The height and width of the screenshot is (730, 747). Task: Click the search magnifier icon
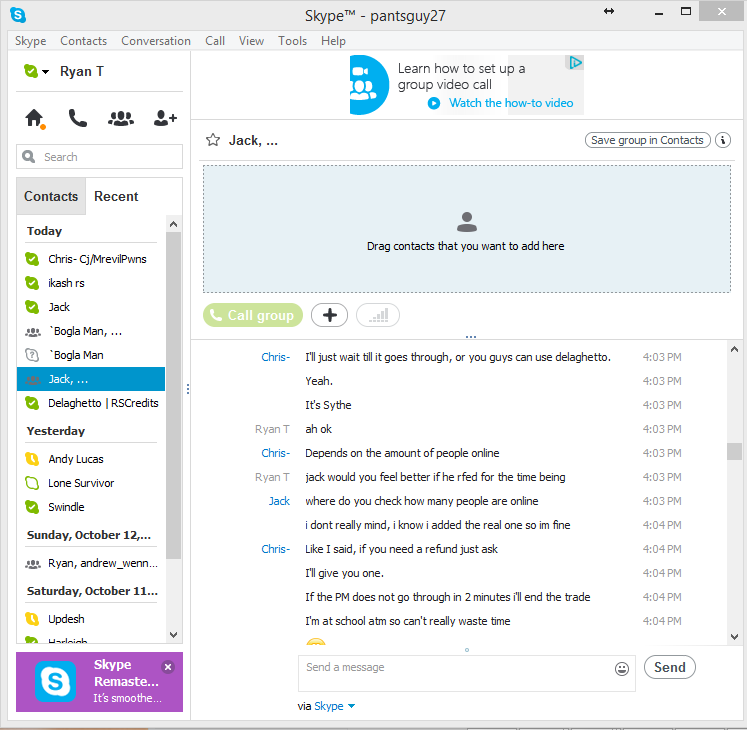coord(29,156)
